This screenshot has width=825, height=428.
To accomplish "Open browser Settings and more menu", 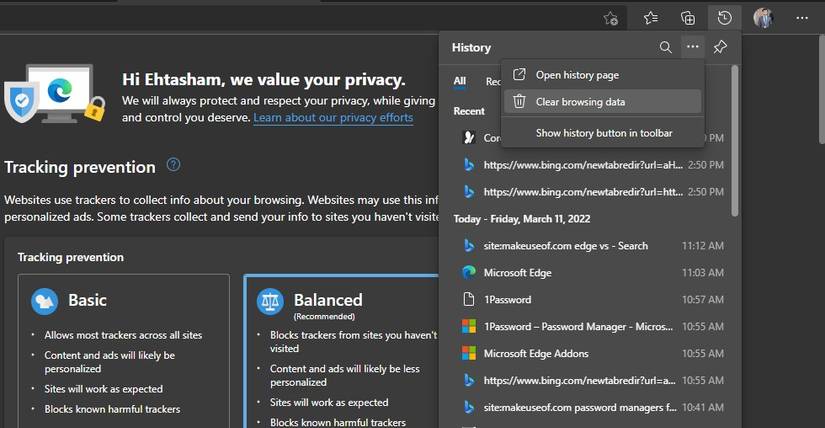I will (x=802, y=18).
